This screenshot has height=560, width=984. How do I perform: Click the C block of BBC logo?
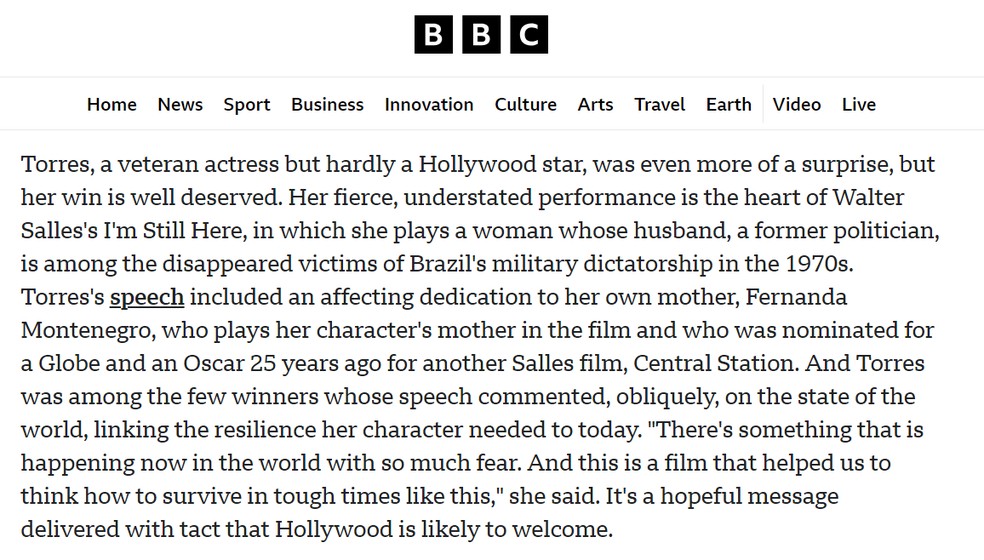pos(529,35)
